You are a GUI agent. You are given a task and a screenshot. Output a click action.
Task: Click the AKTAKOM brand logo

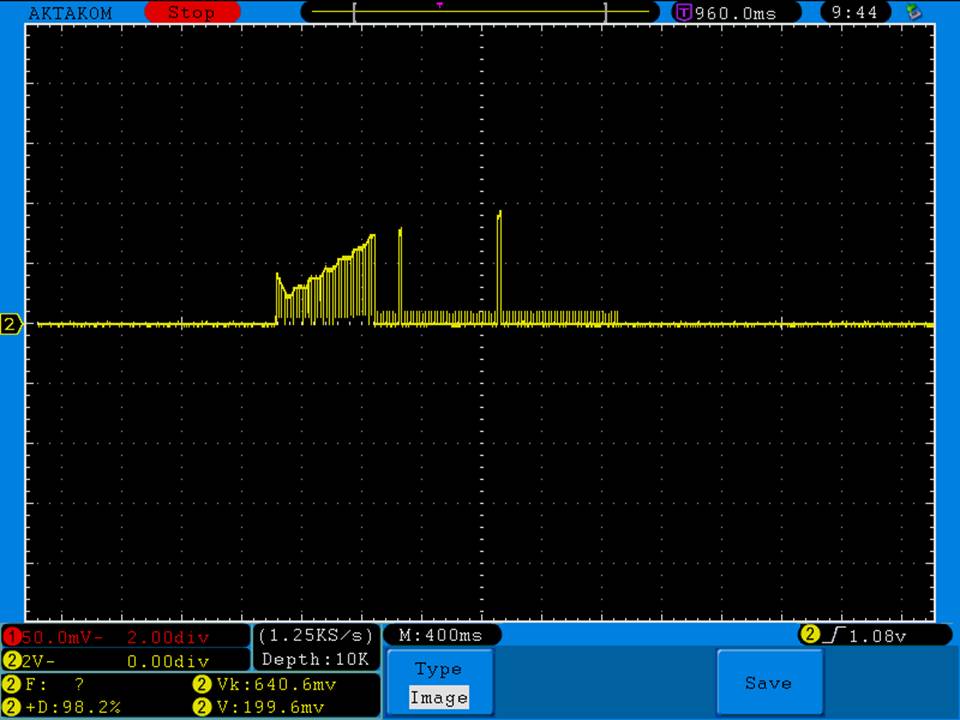pyautogui.click(x=70, y=13)
